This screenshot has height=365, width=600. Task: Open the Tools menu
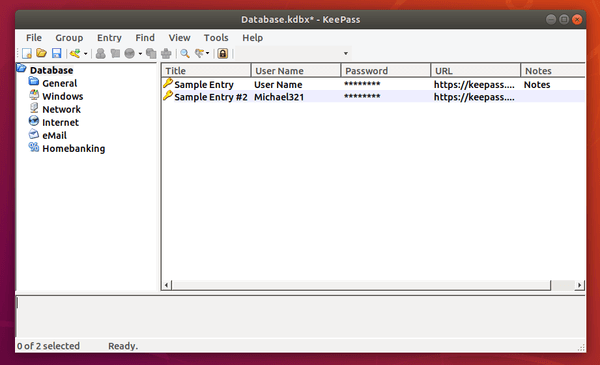(x=216, y=37)
